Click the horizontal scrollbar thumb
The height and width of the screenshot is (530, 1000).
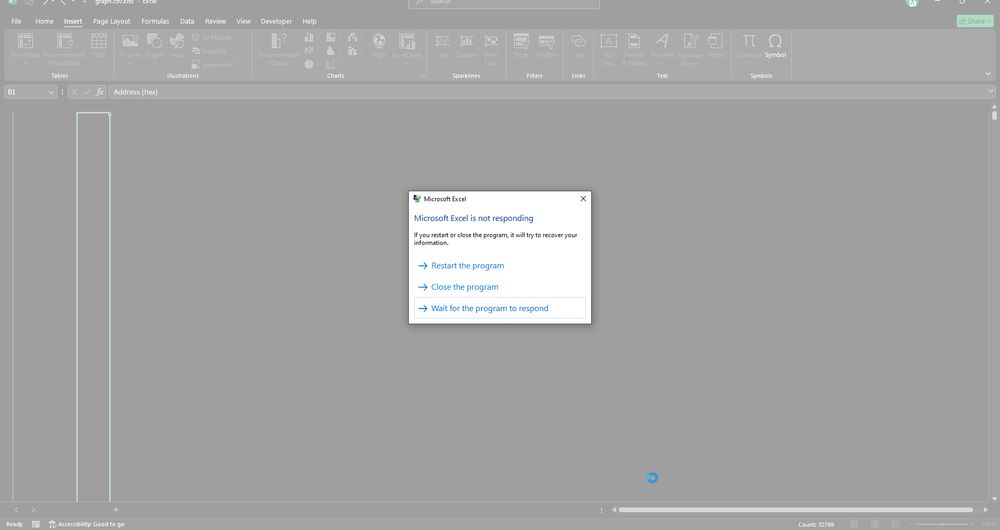click(795, 510)
